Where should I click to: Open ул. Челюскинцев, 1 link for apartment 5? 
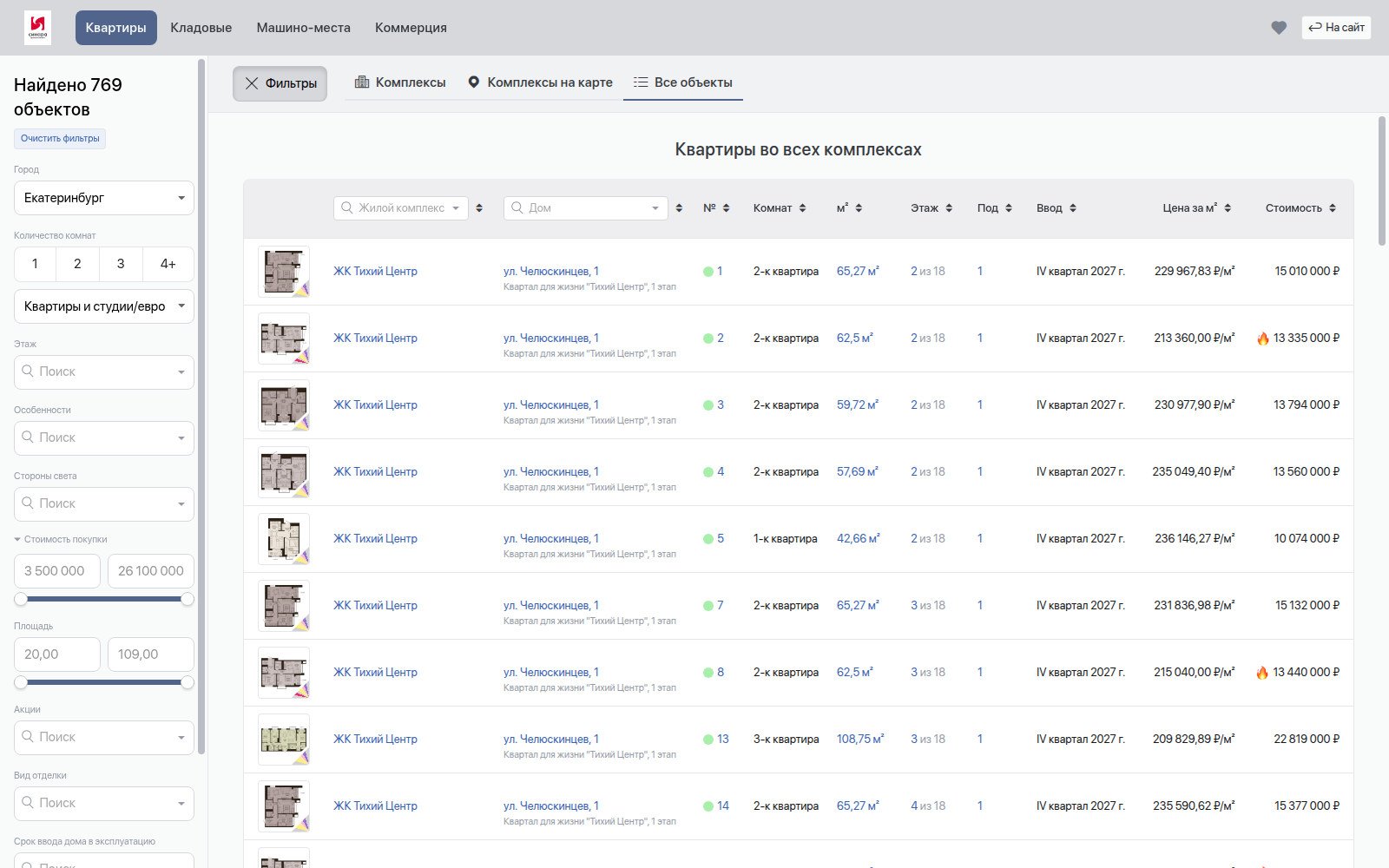(x=551, y=539)
